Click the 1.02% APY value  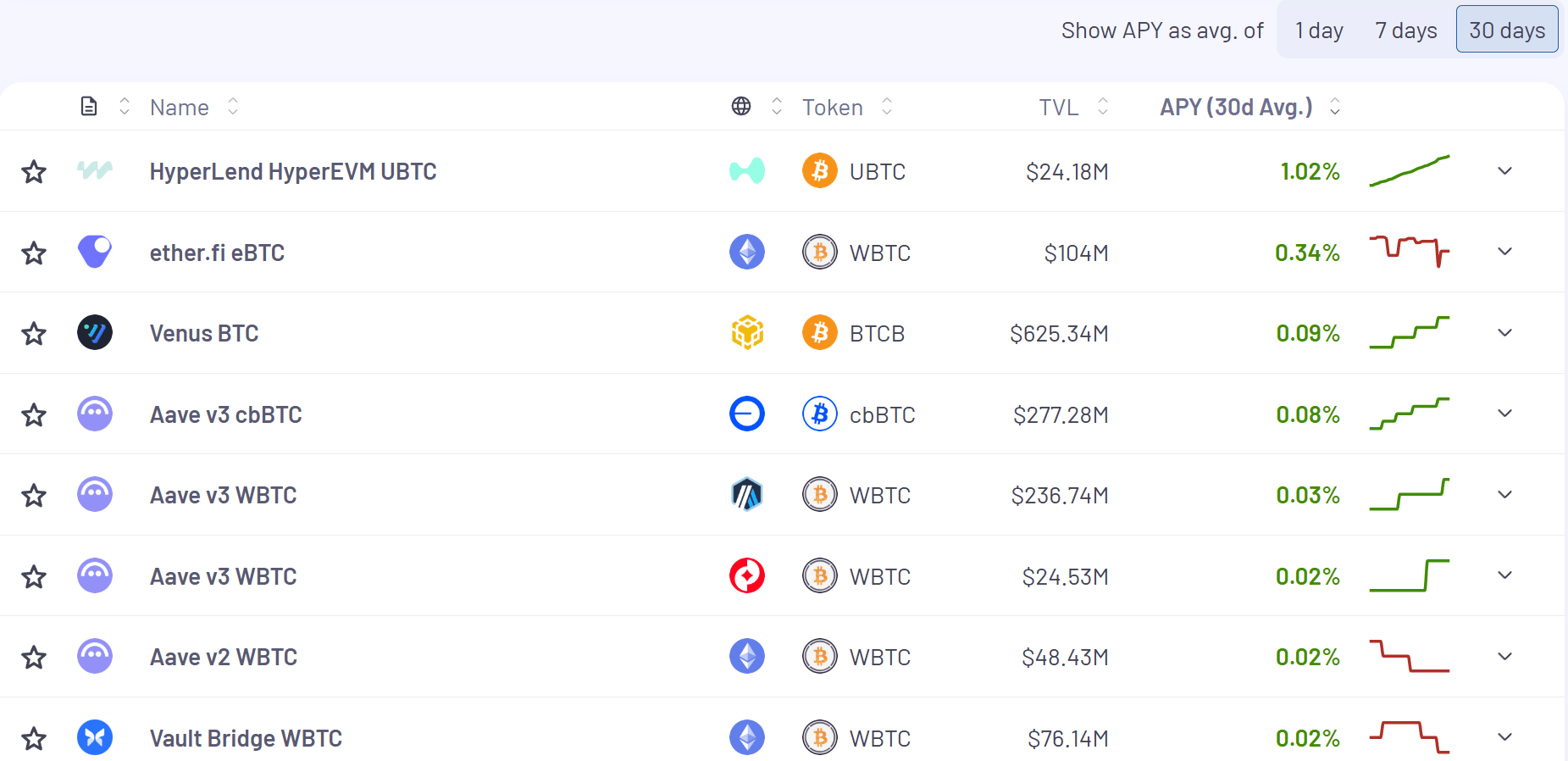point(1310,172)
